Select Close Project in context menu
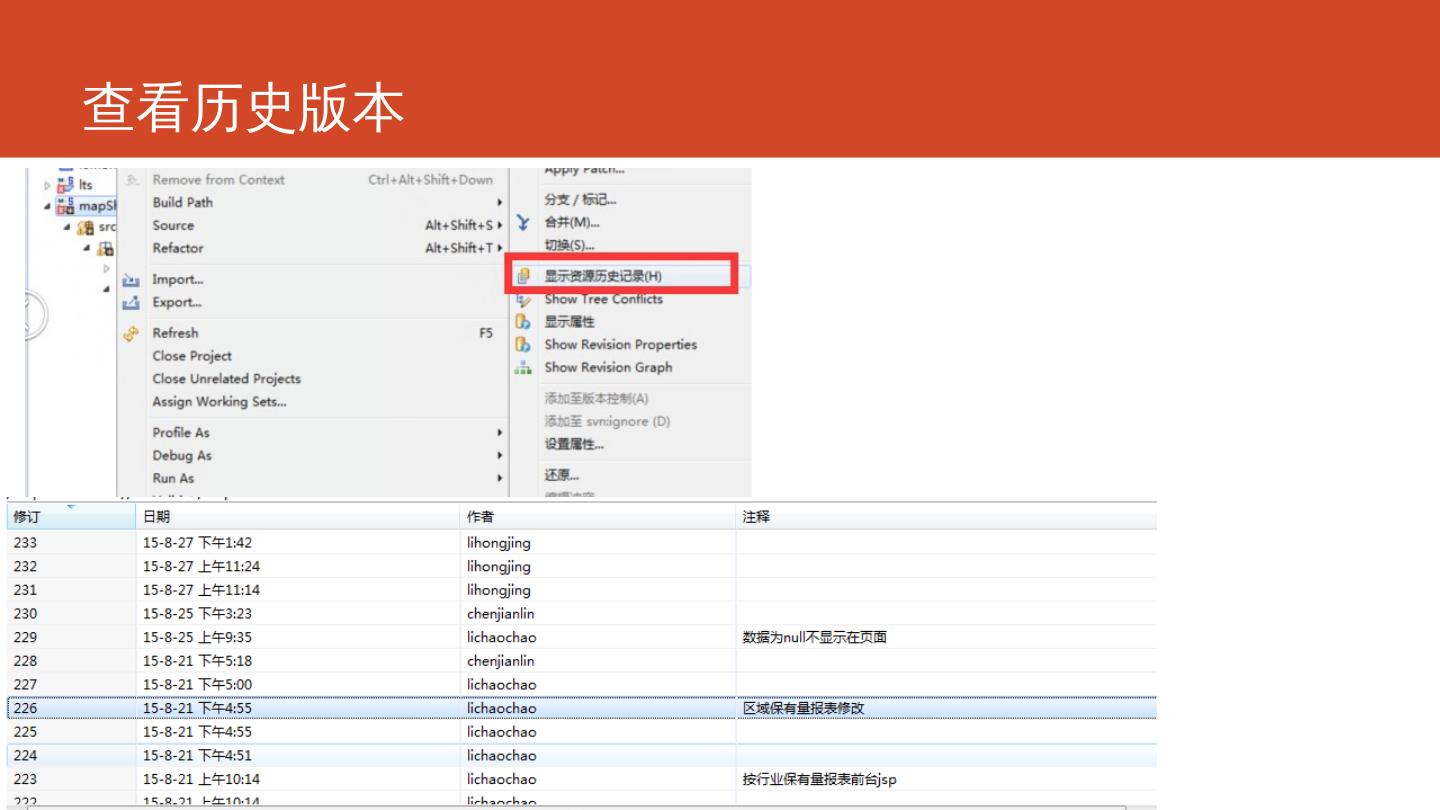 click(192, 356)
